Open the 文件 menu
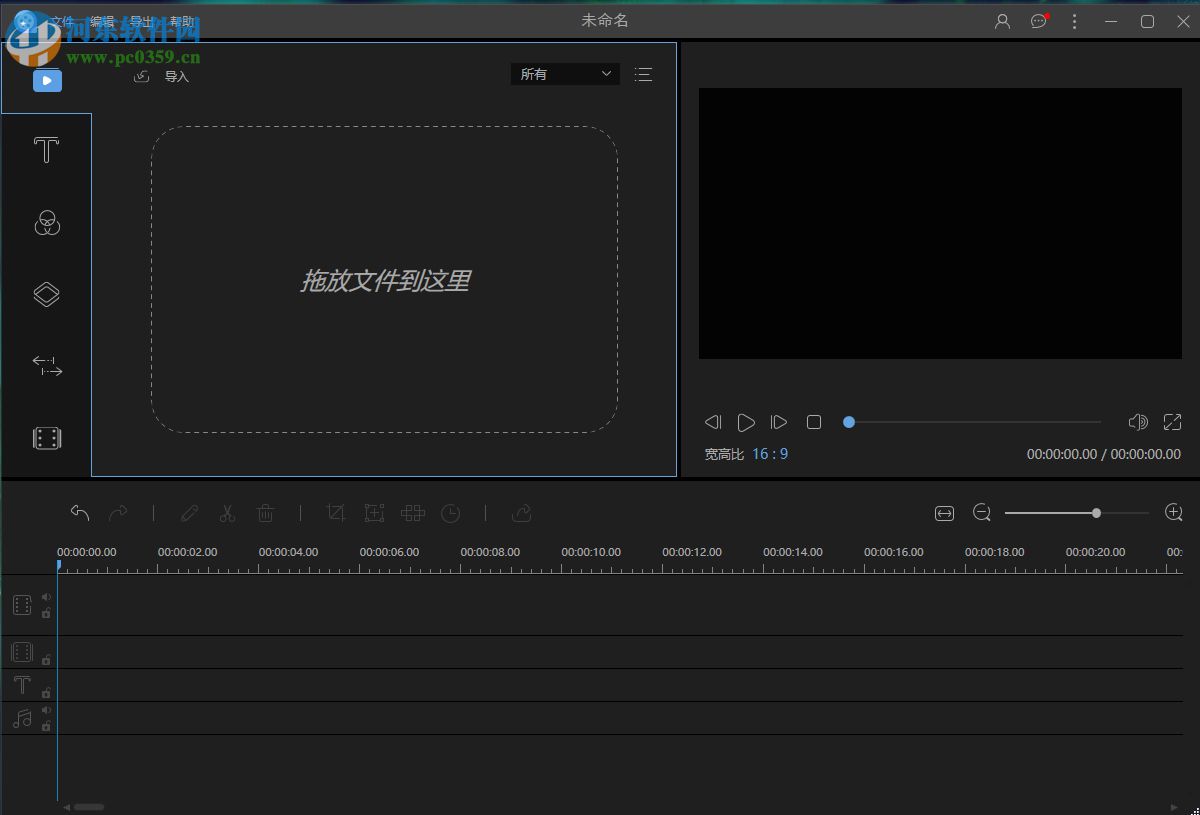 62,20
